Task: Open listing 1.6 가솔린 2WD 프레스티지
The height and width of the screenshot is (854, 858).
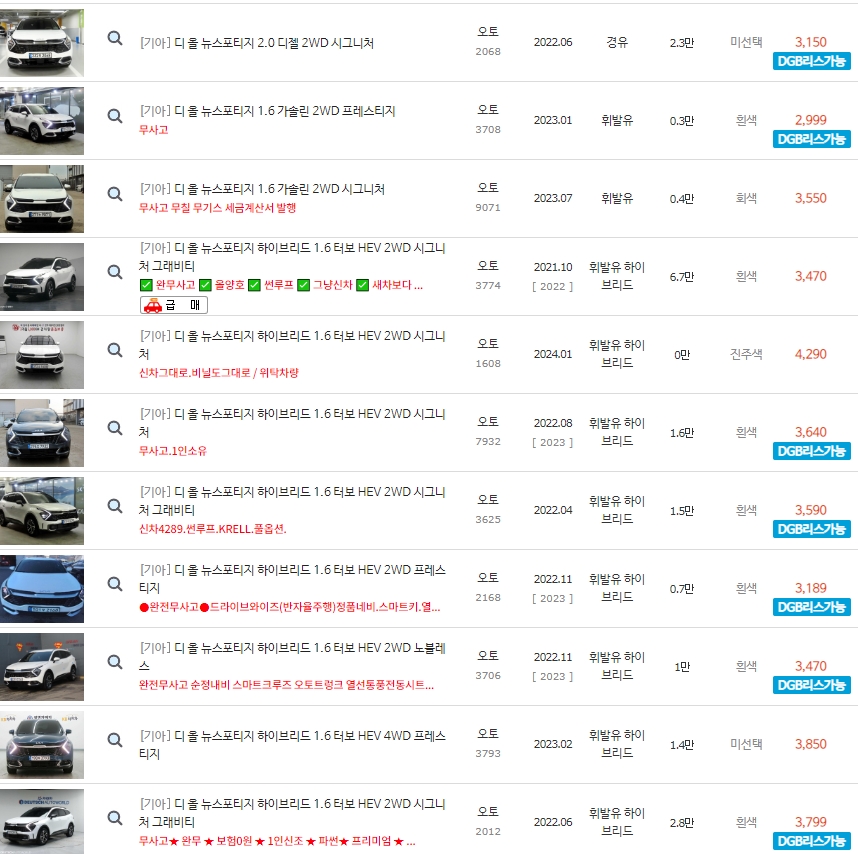Action: coord(268,111)
